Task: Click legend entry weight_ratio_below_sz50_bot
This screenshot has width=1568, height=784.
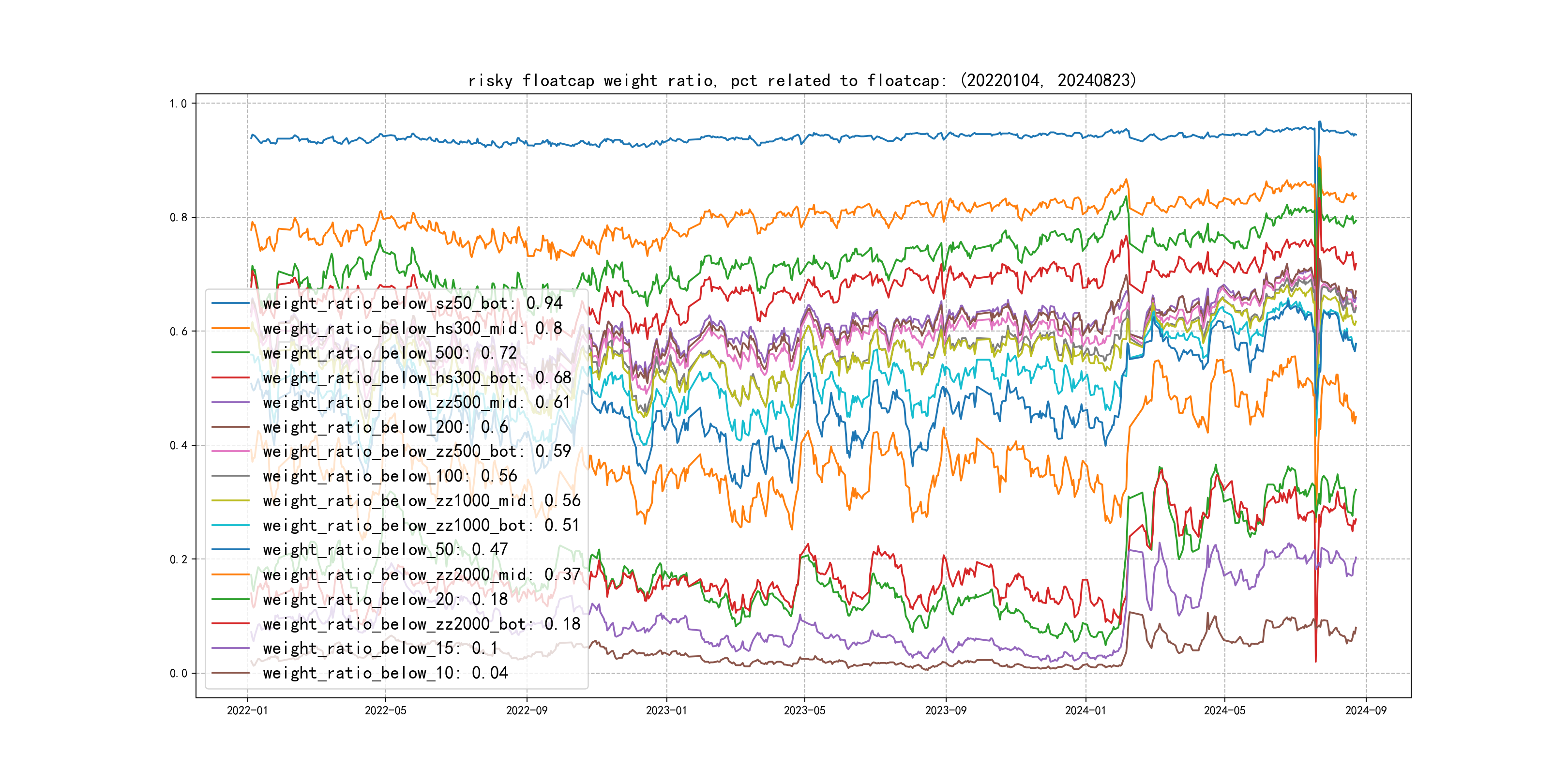Action: 412,303
